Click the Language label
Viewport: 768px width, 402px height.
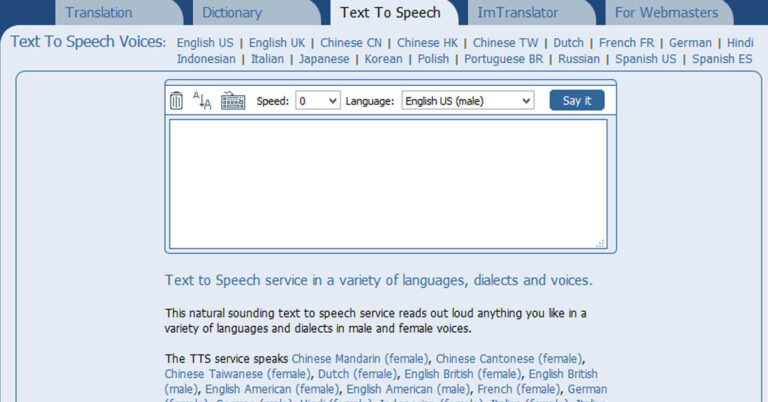tap(370, 101)
